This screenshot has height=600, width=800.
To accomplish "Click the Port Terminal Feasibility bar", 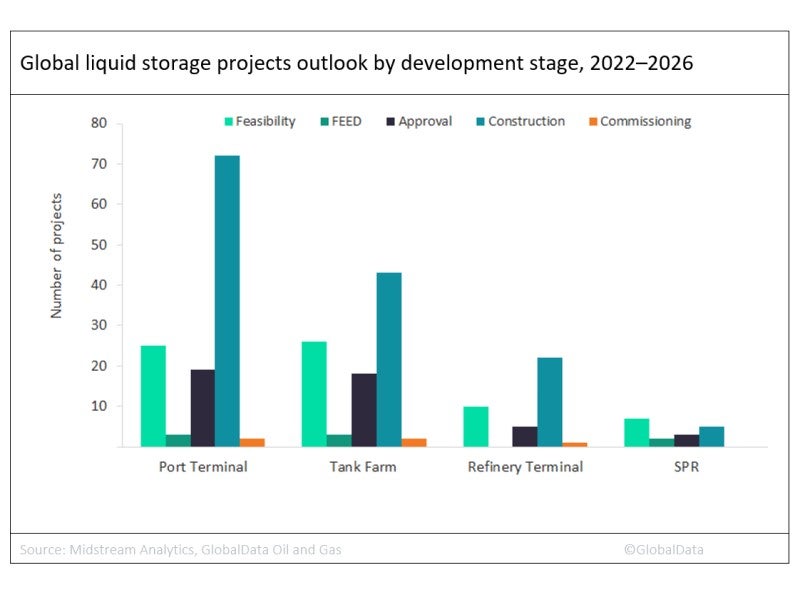I will pyautogui.click(x=153, y=395).
